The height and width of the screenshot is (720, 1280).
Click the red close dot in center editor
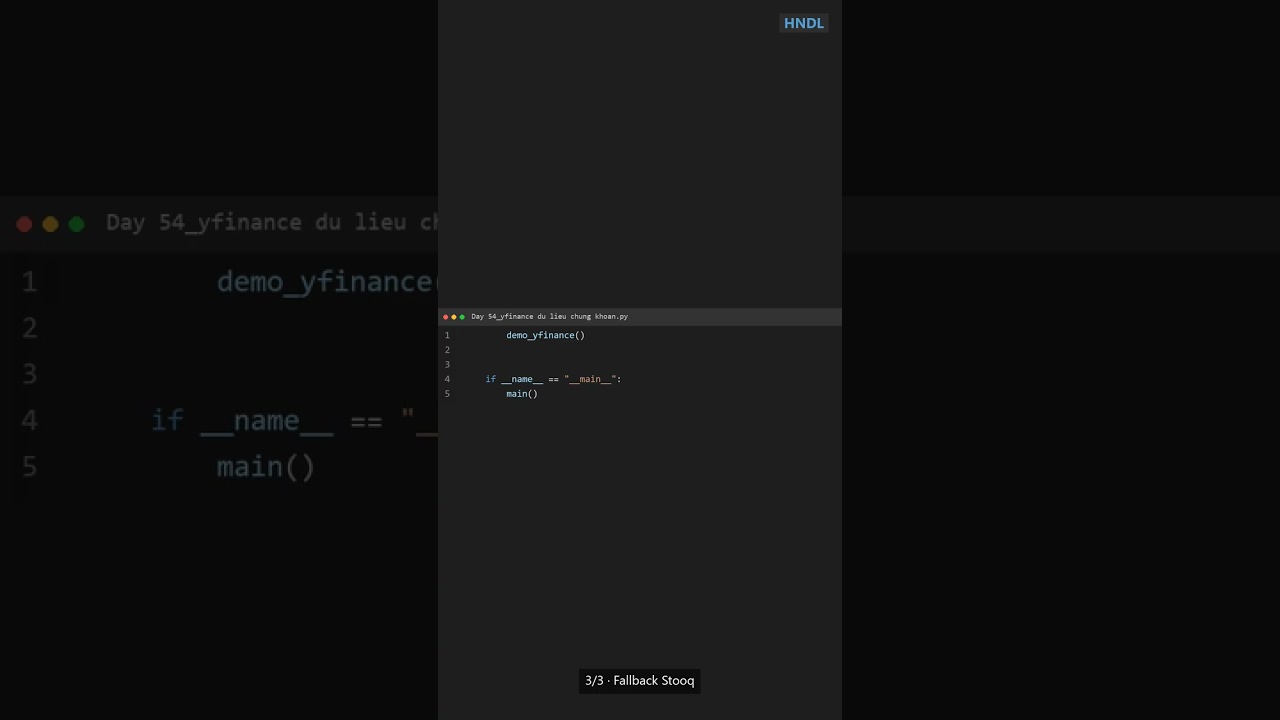(x=445, y=317)
